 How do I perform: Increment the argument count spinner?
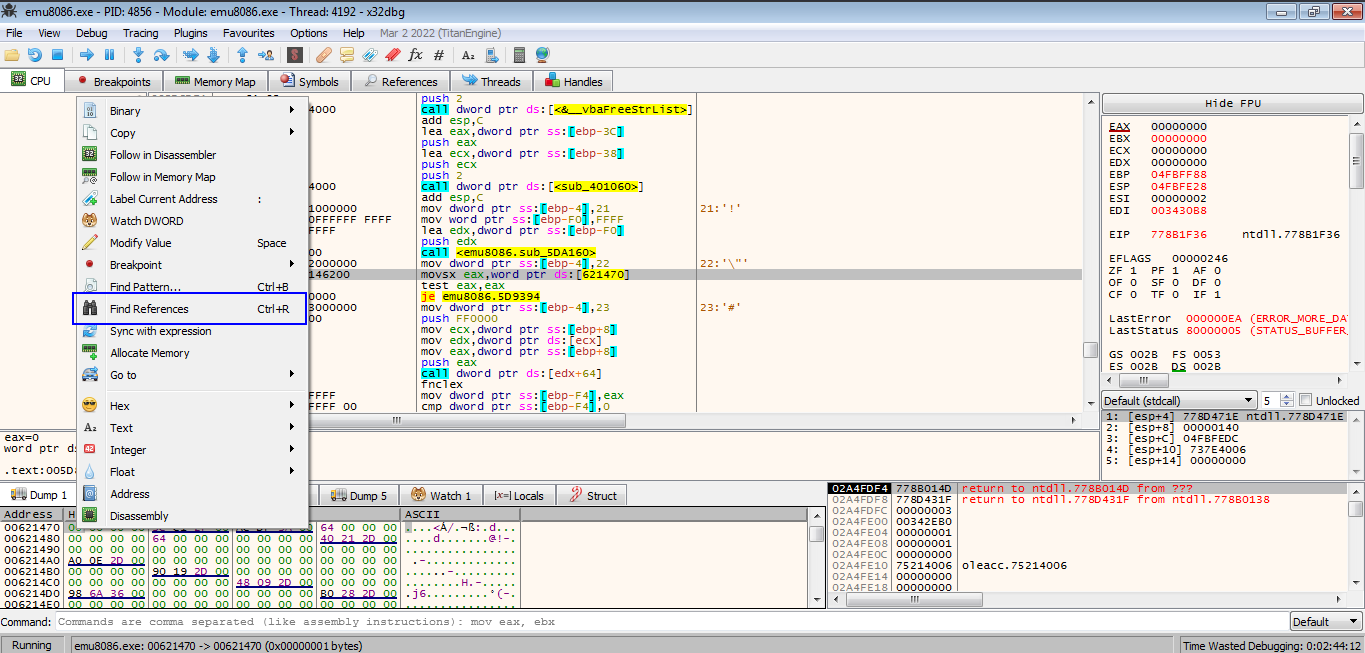[x=1287, y=396]
